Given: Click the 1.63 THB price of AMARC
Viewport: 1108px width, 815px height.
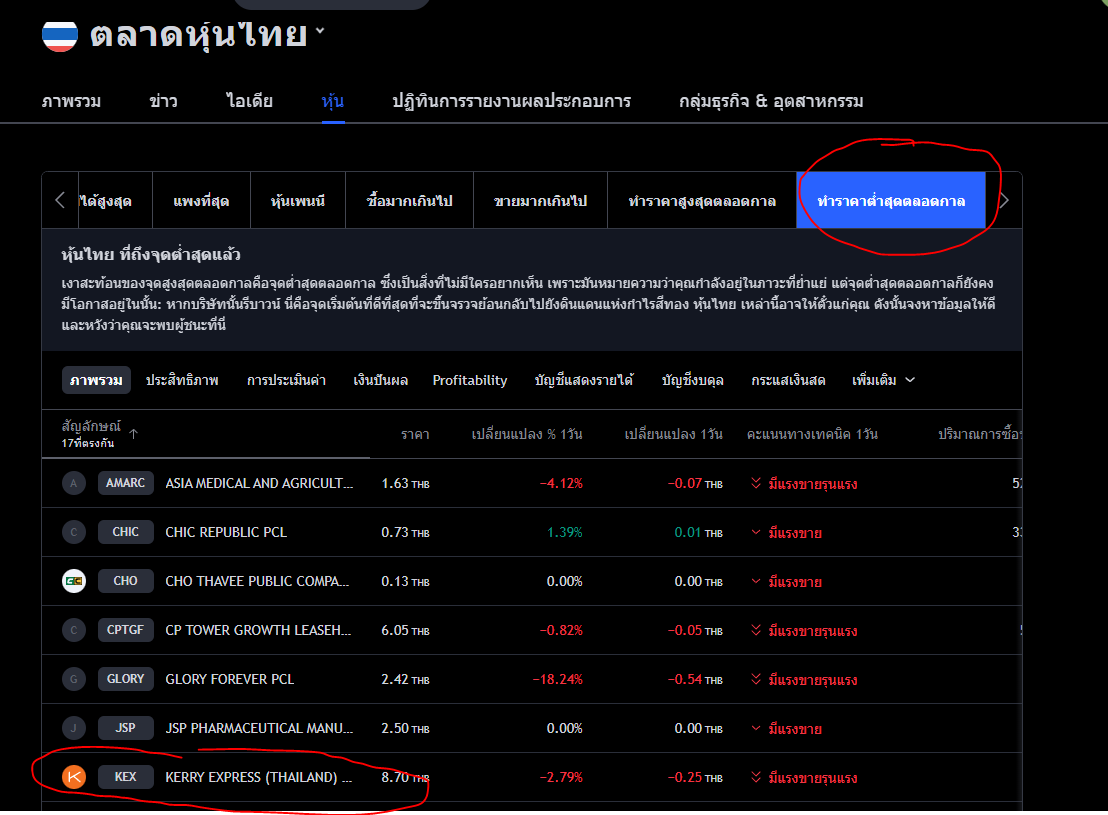Looking at the screenshot, I should 405,483.
